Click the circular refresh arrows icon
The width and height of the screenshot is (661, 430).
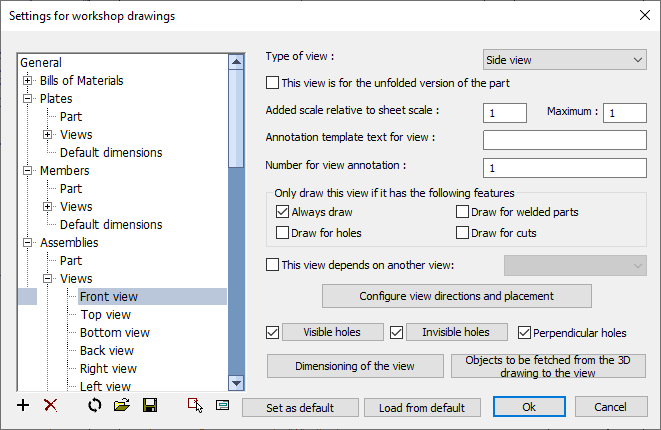pyautogui.click(x=95, y=406)
